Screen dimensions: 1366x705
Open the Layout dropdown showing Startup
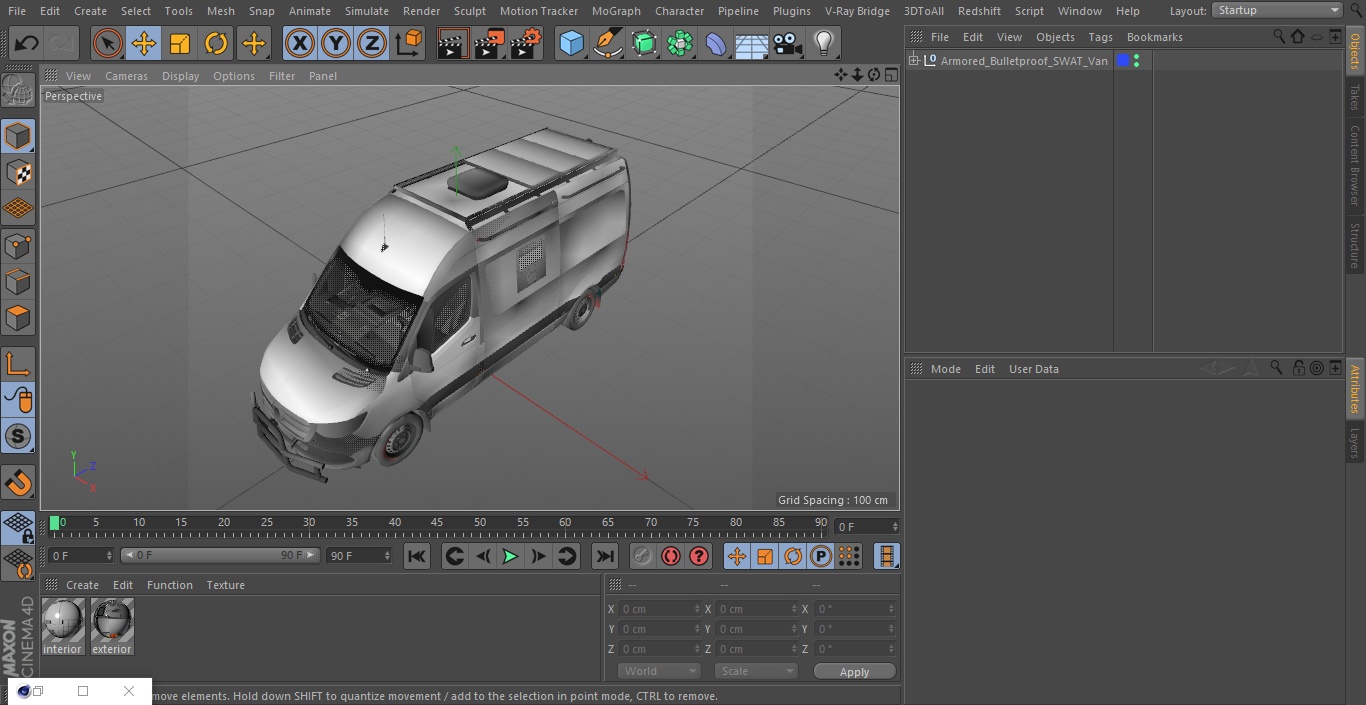click(x=1277, y=10)
